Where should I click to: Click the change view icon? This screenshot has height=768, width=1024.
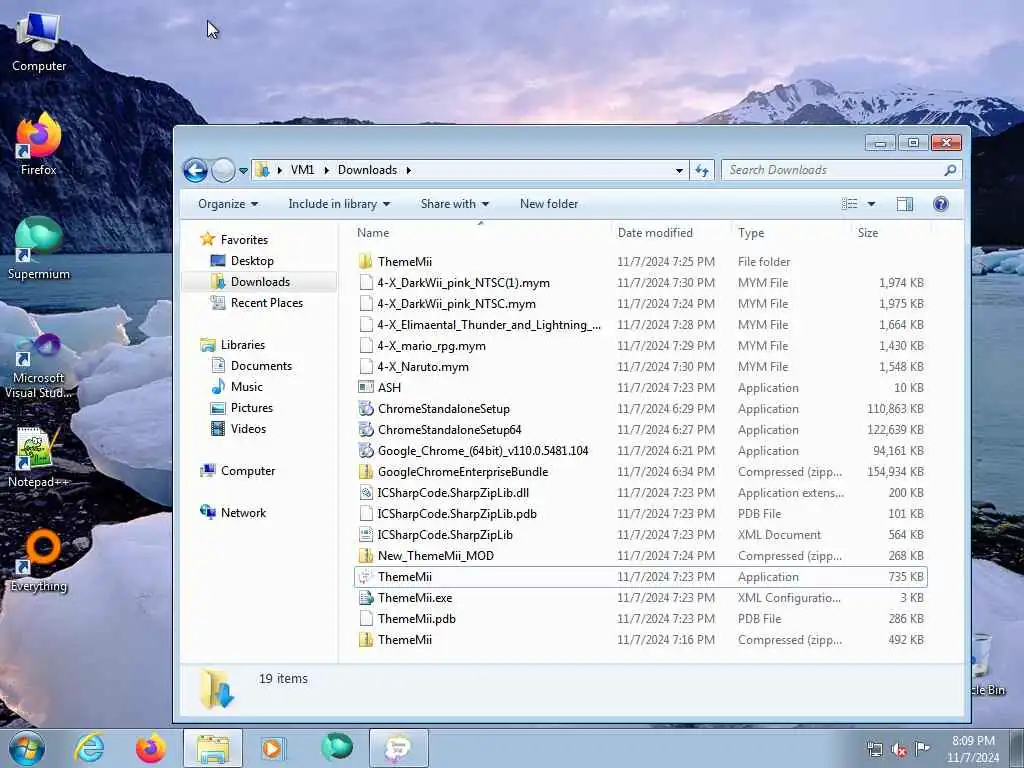click(850, 204)
